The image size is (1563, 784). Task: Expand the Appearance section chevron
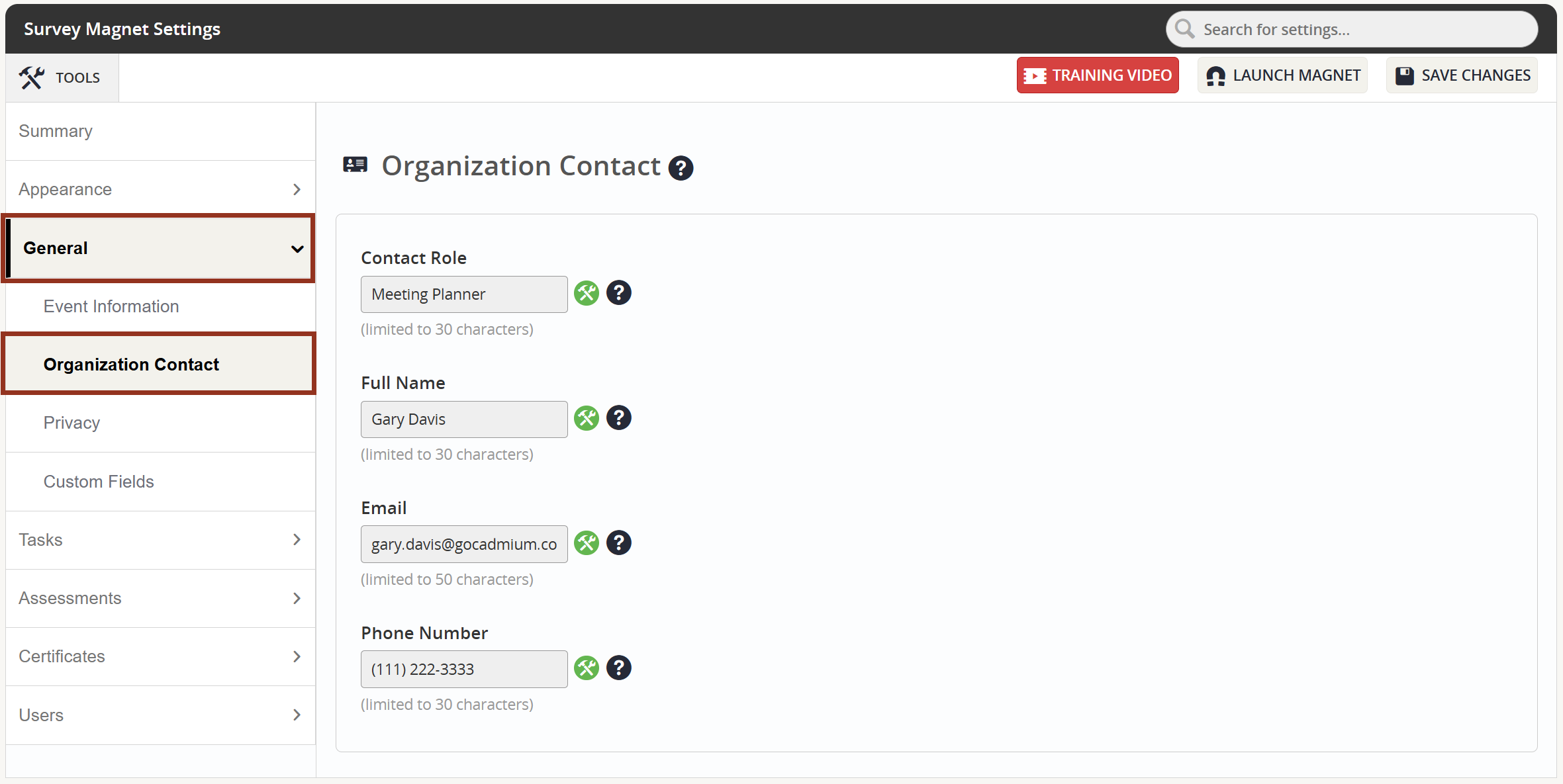[x=297, y=190]
